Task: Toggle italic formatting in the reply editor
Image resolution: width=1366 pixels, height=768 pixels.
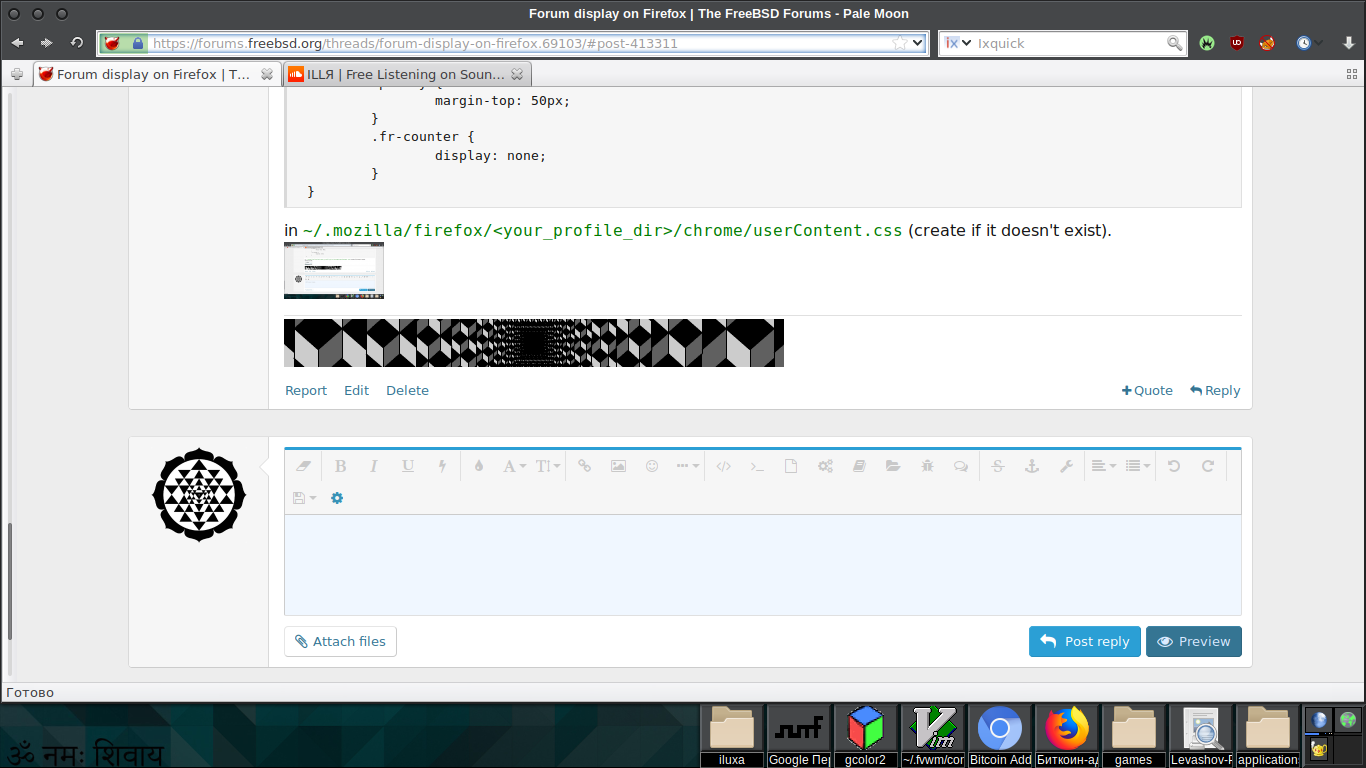Action: [374, 466]
